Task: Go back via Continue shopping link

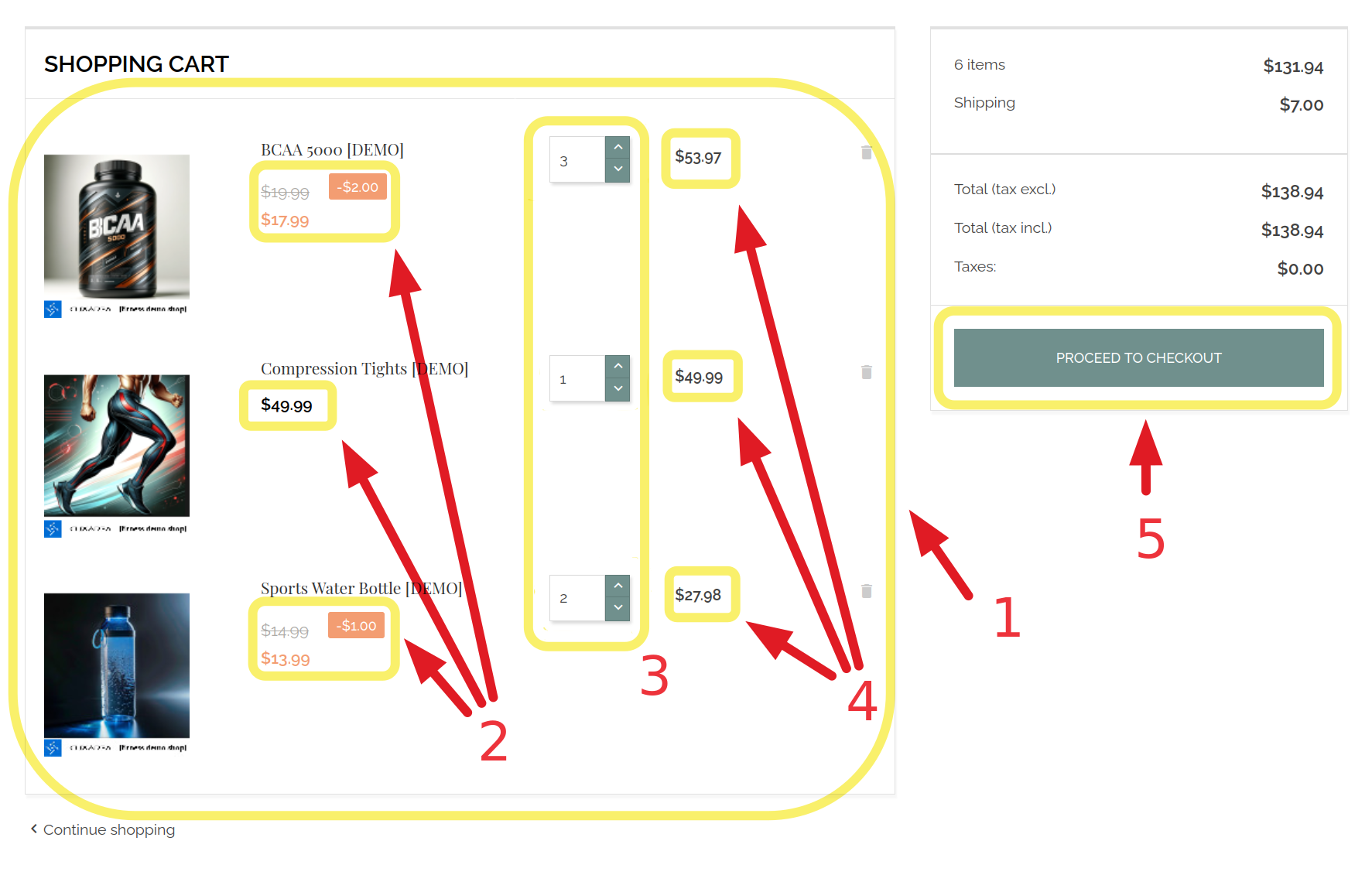Action: tap(103, 829)
